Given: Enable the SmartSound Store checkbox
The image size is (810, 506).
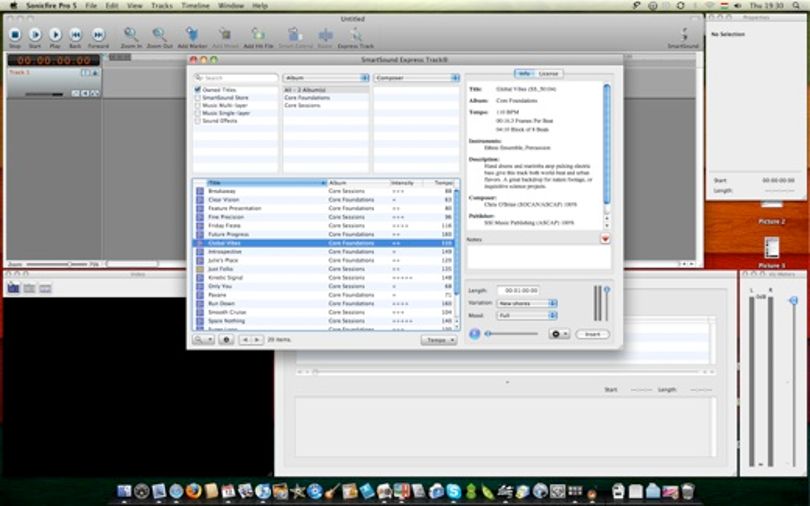Looking at the screenshot, I should 197,97.
